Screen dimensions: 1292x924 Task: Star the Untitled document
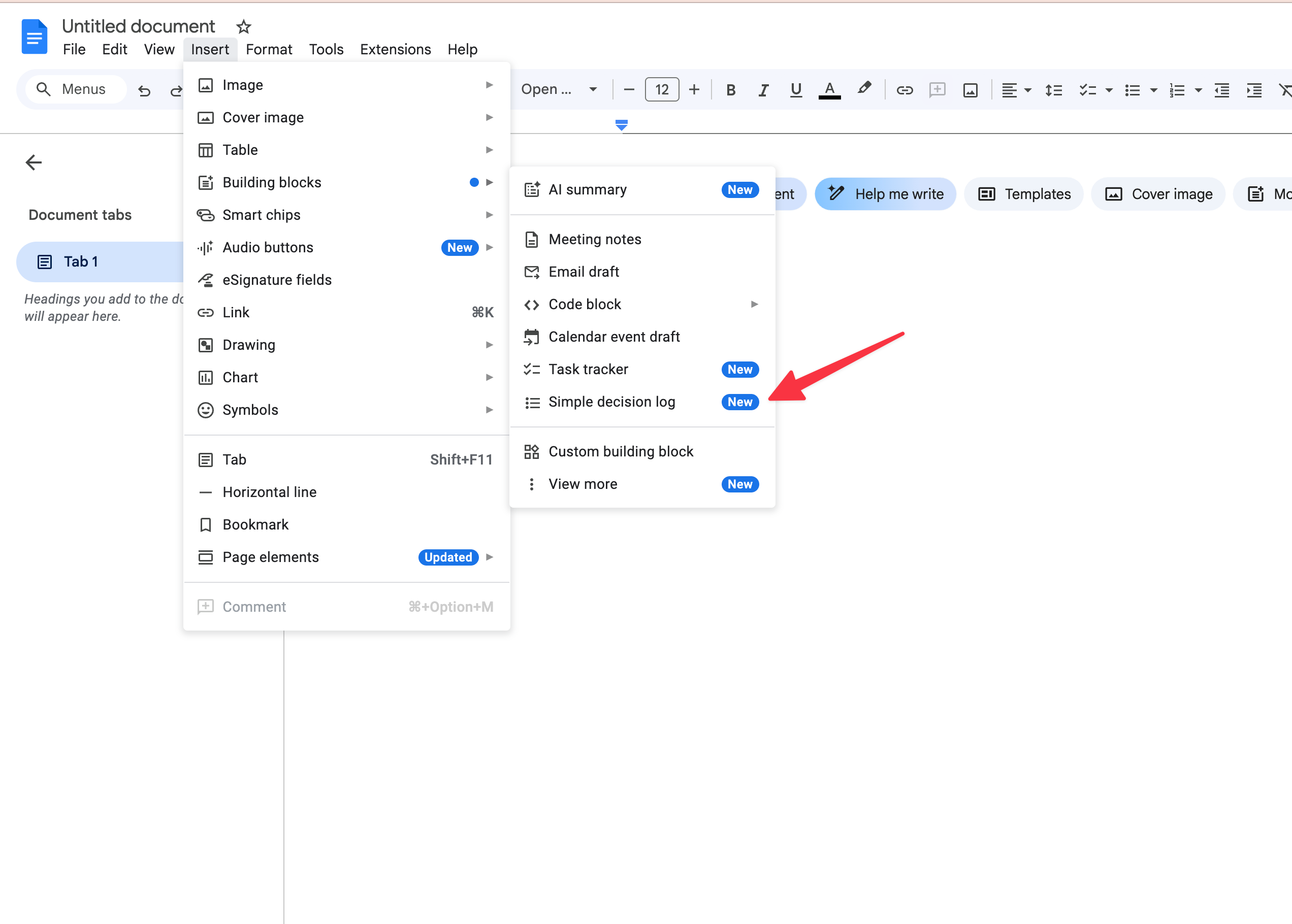tap(244, 27)
